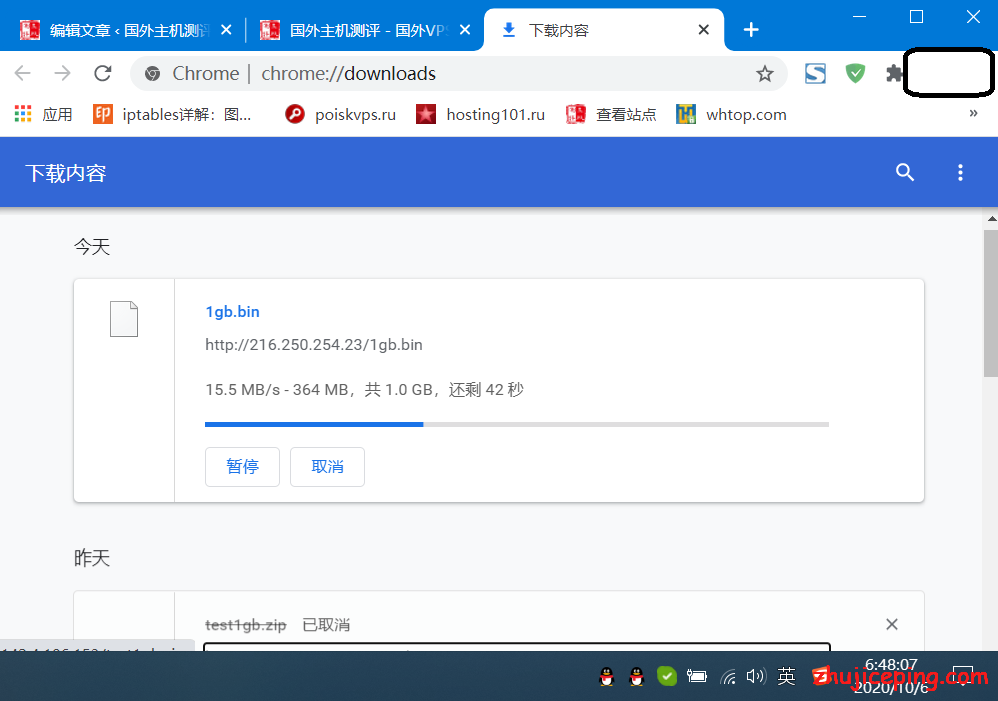Click the first QQ penguin tray icon
The image size is (998, 701).
607,676
